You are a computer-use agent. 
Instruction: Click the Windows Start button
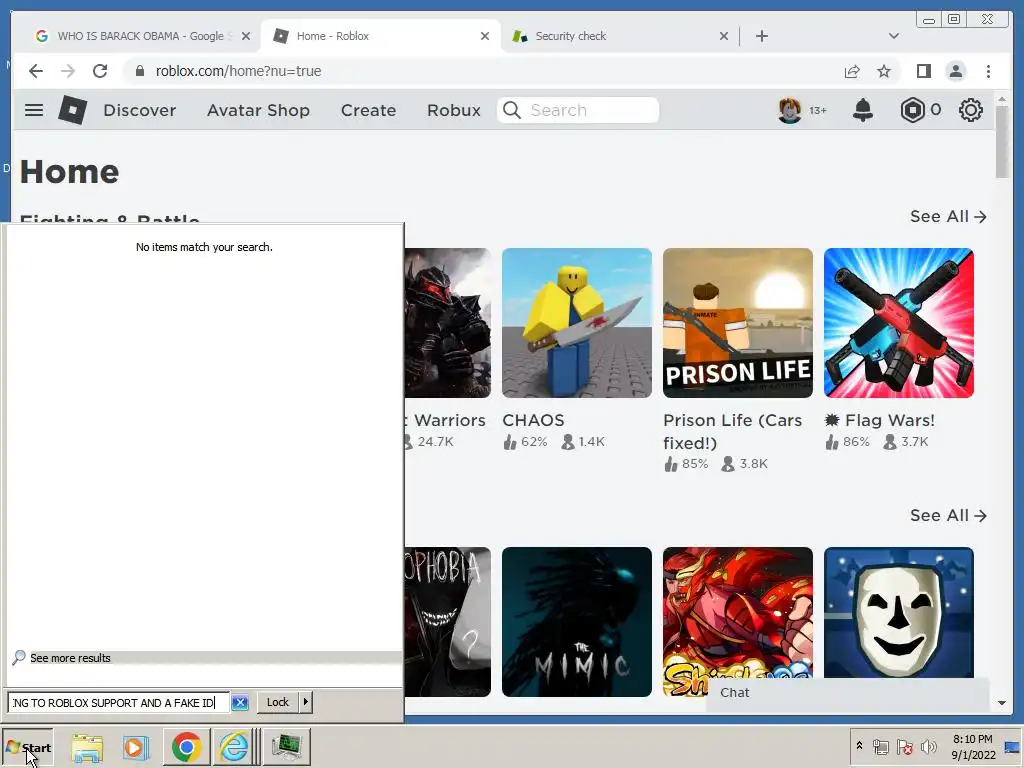point(28,747)
